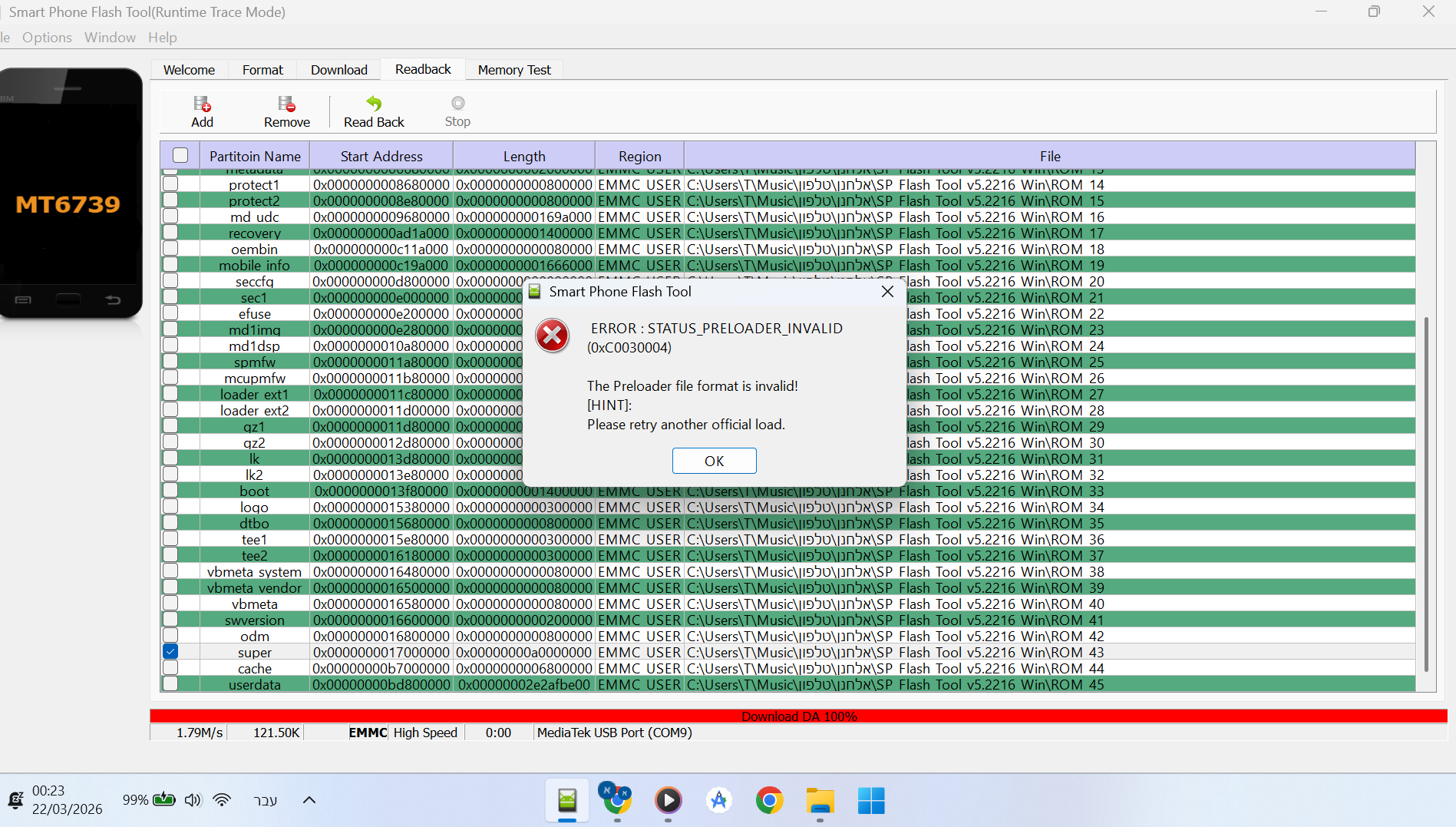Click the Stop icon in toolbar

457,104
